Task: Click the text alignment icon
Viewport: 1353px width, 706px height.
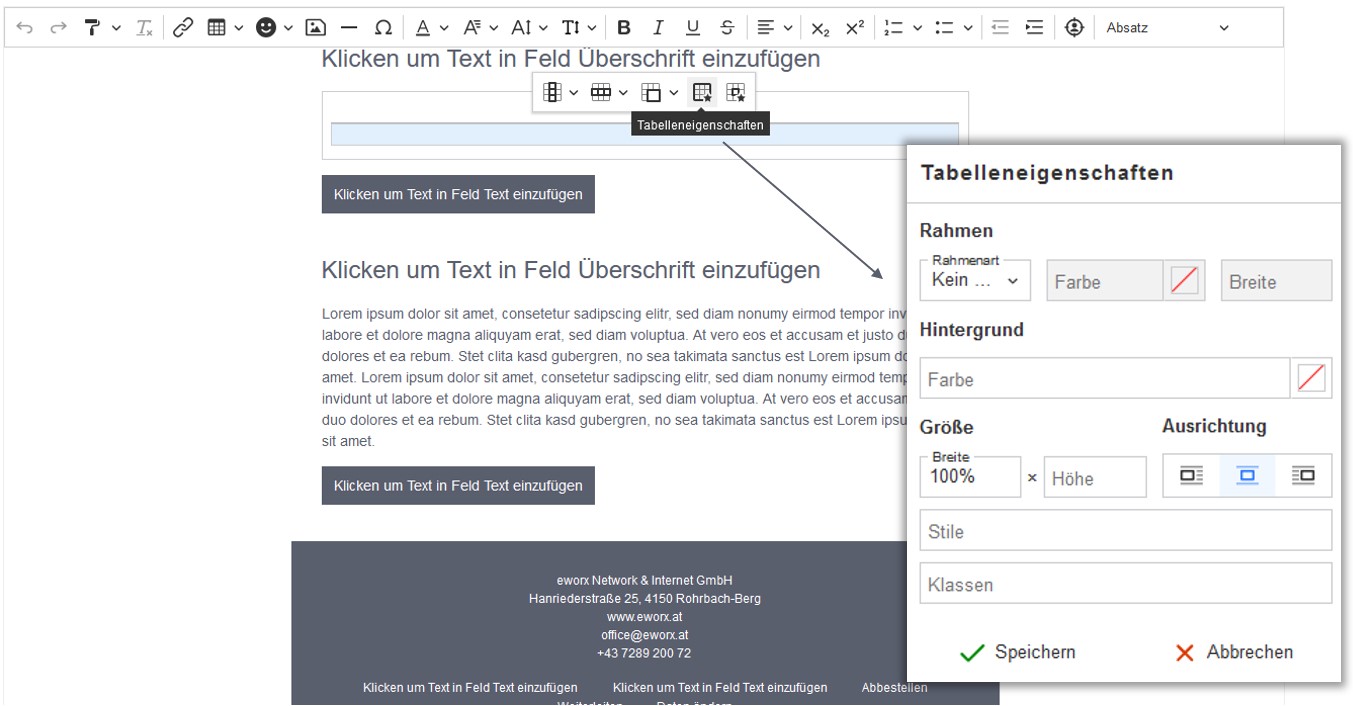Action: pyautogui.click(x=766, y=28)
